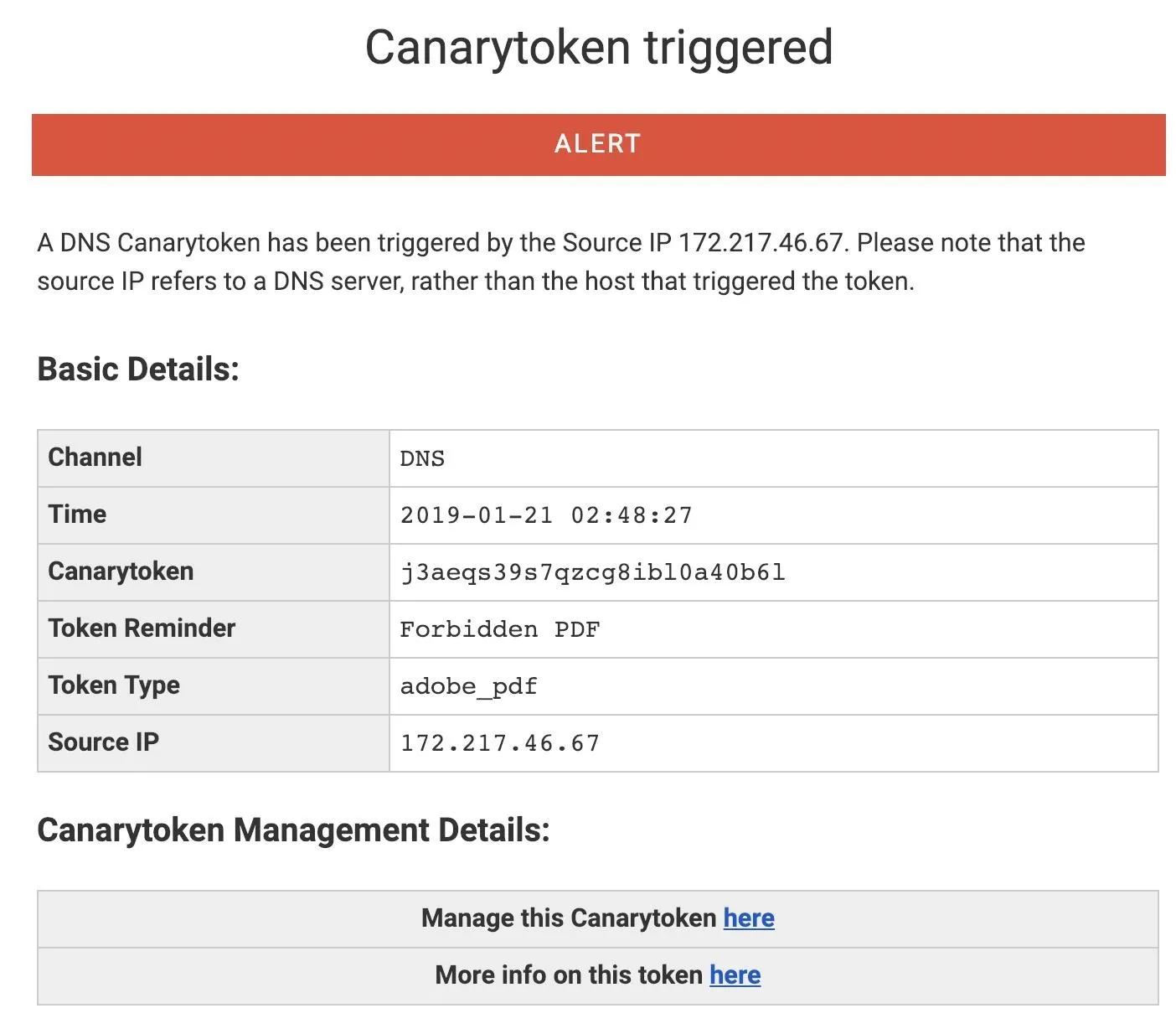This screenshot has height=1034, width=1176.
Task: Click the Channel row label
Action: click(x=95, y=458)
